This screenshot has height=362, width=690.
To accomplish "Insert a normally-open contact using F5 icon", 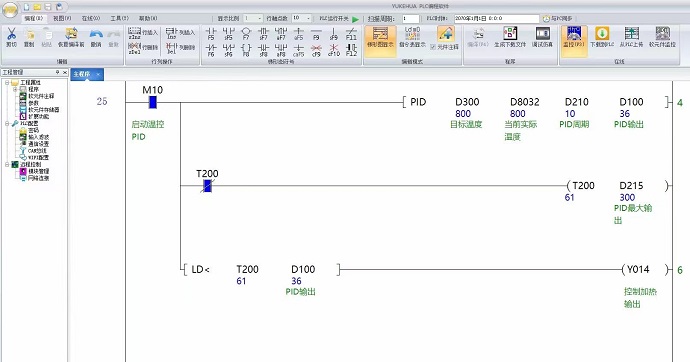I will [211, 33].
